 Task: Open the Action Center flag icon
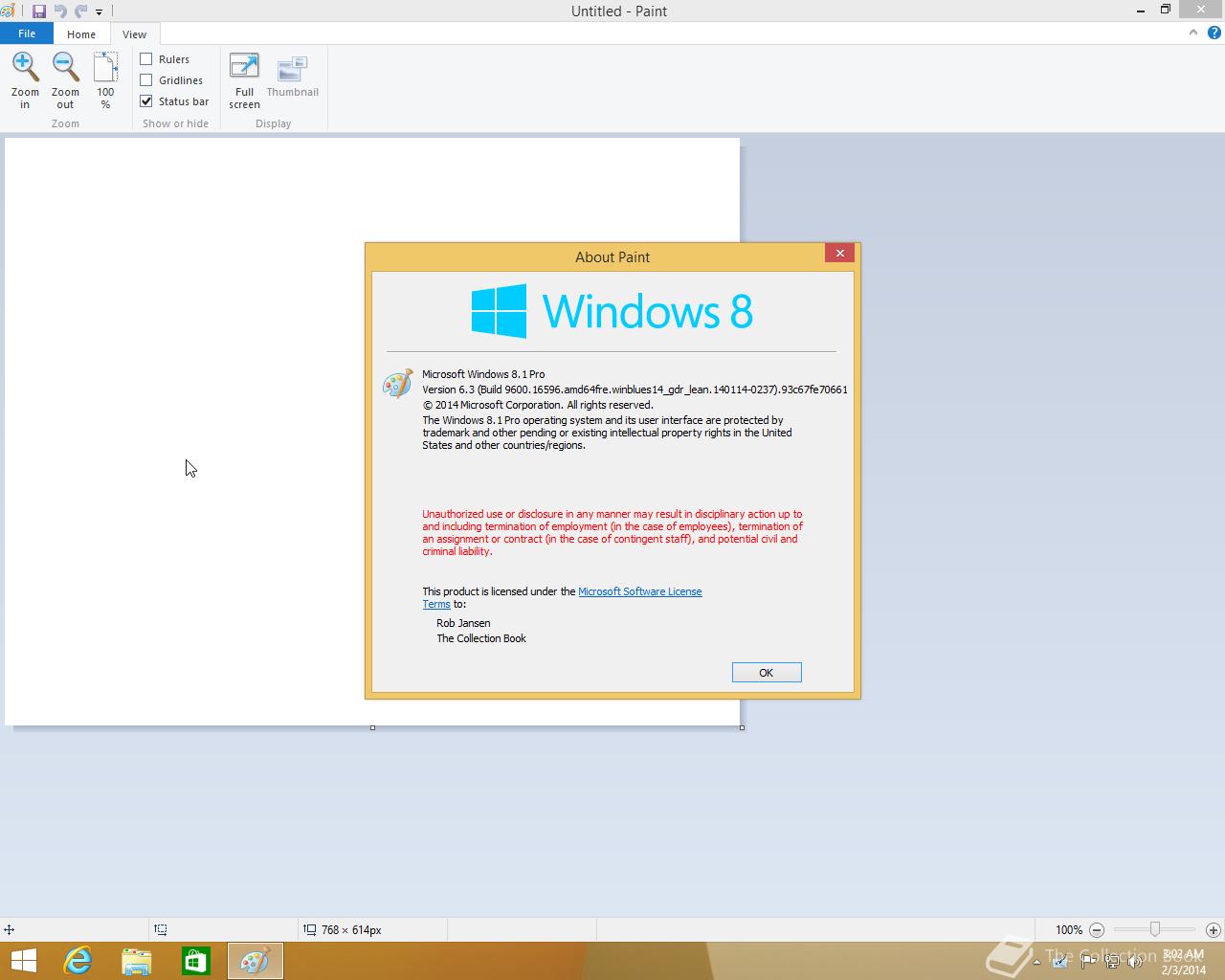(x=1087, y=962)
